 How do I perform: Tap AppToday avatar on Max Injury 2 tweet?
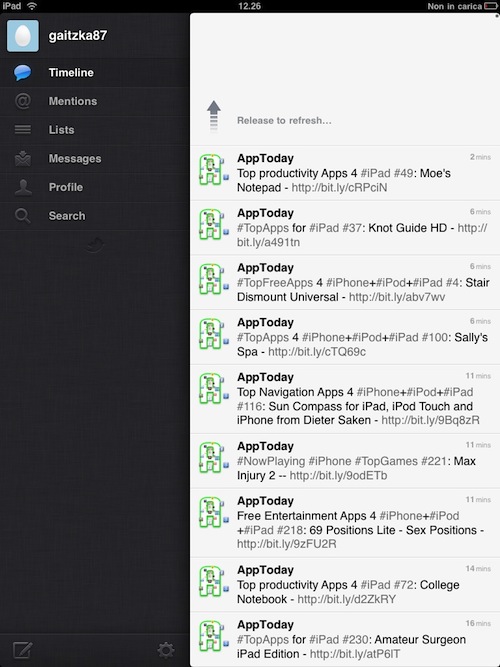coord(214,458)
